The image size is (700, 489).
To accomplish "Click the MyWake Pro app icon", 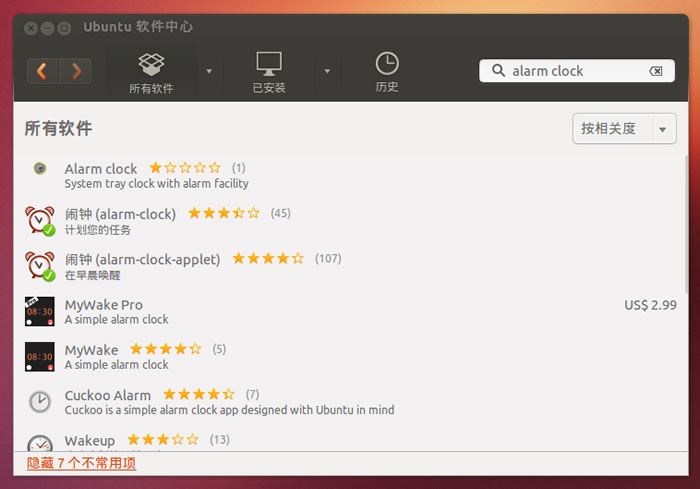I will pyautogui.click(x=40, y=311).
